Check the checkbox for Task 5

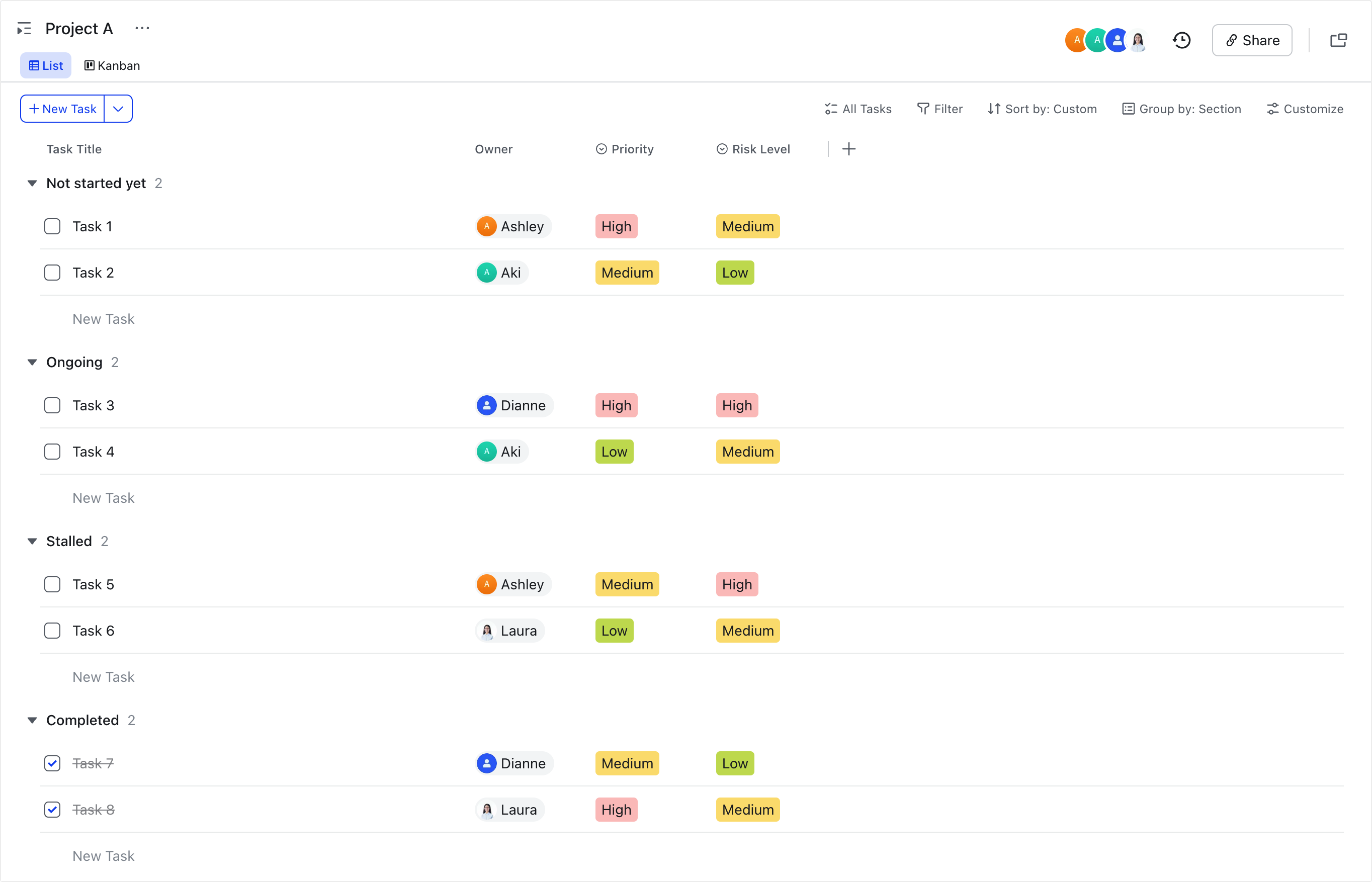[52, 584]
